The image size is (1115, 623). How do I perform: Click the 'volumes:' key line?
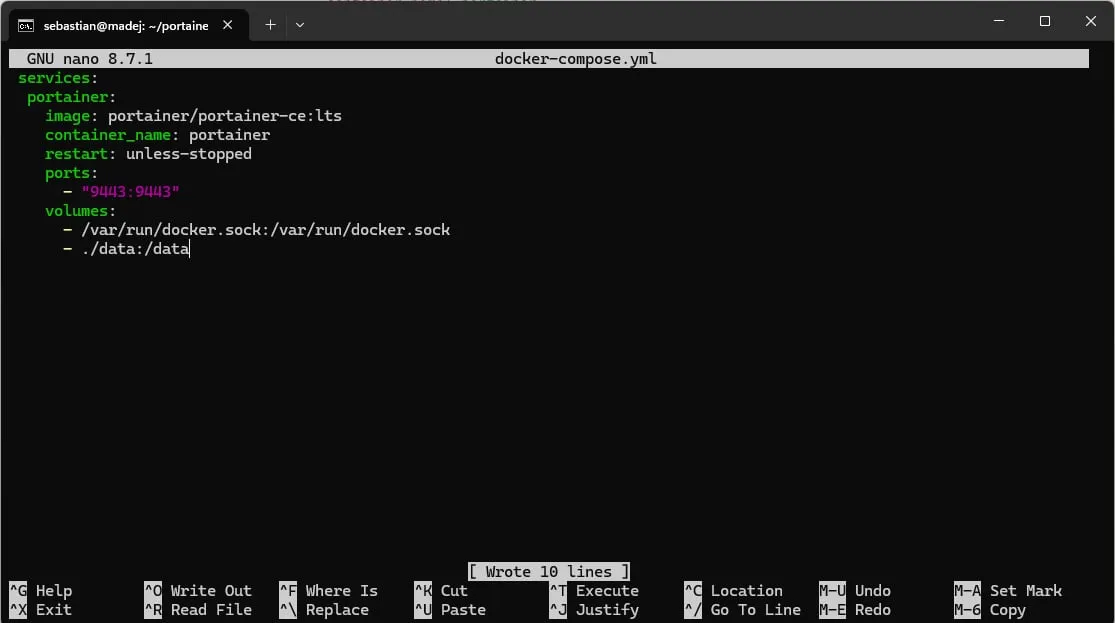(x=80, y=211)
